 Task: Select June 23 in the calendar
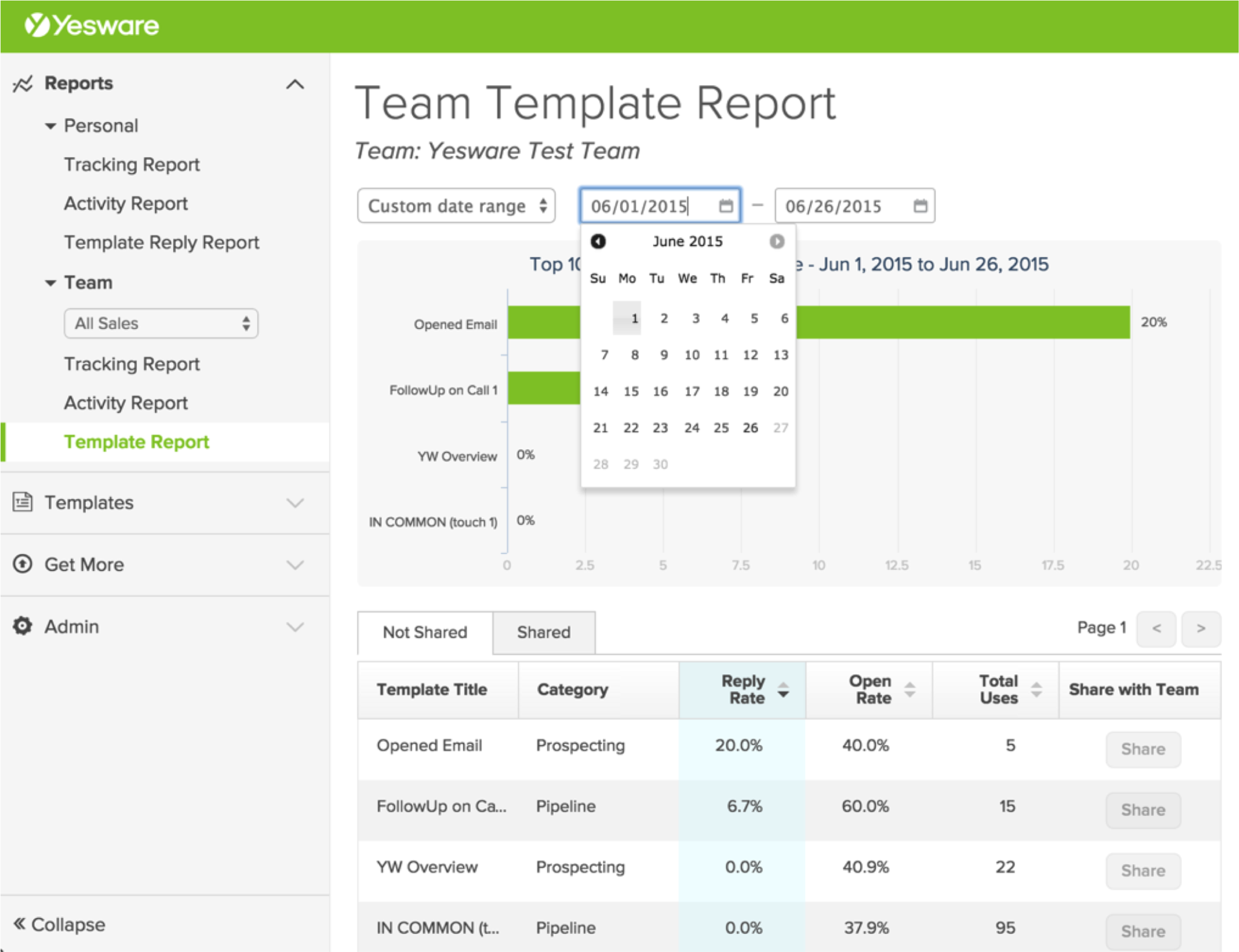tap(660, 428)
